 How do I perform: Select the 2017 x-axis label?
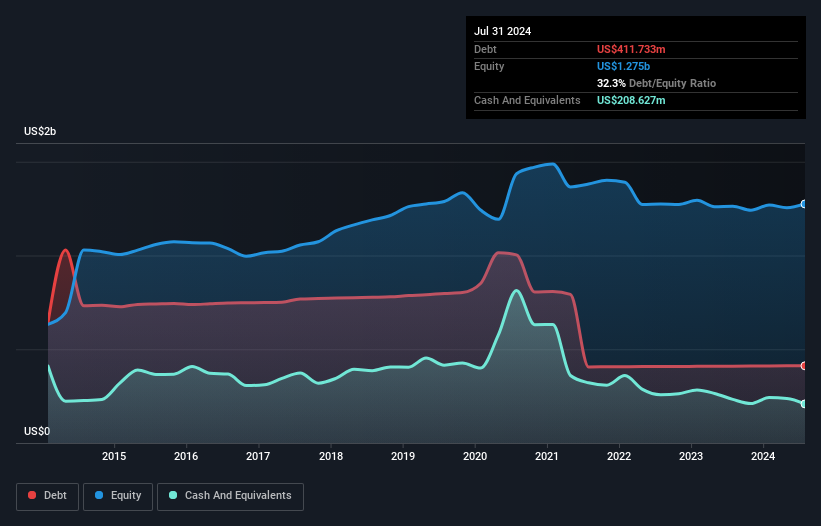258,456
